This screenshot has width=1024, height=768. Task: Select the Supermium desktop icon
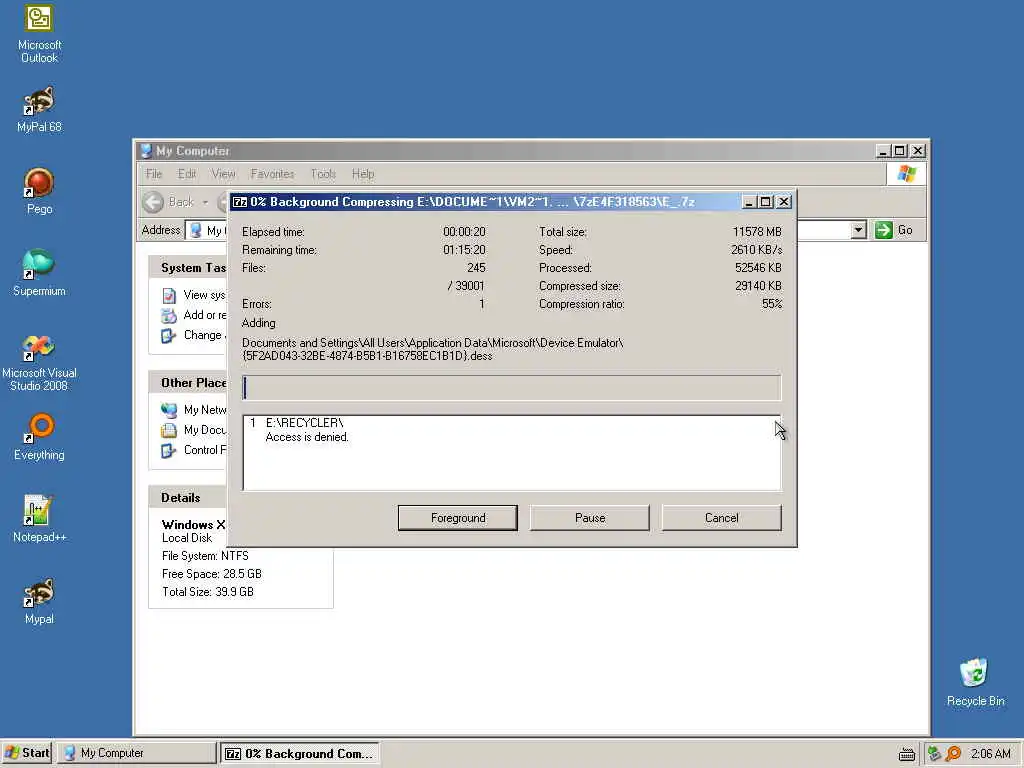39,272
